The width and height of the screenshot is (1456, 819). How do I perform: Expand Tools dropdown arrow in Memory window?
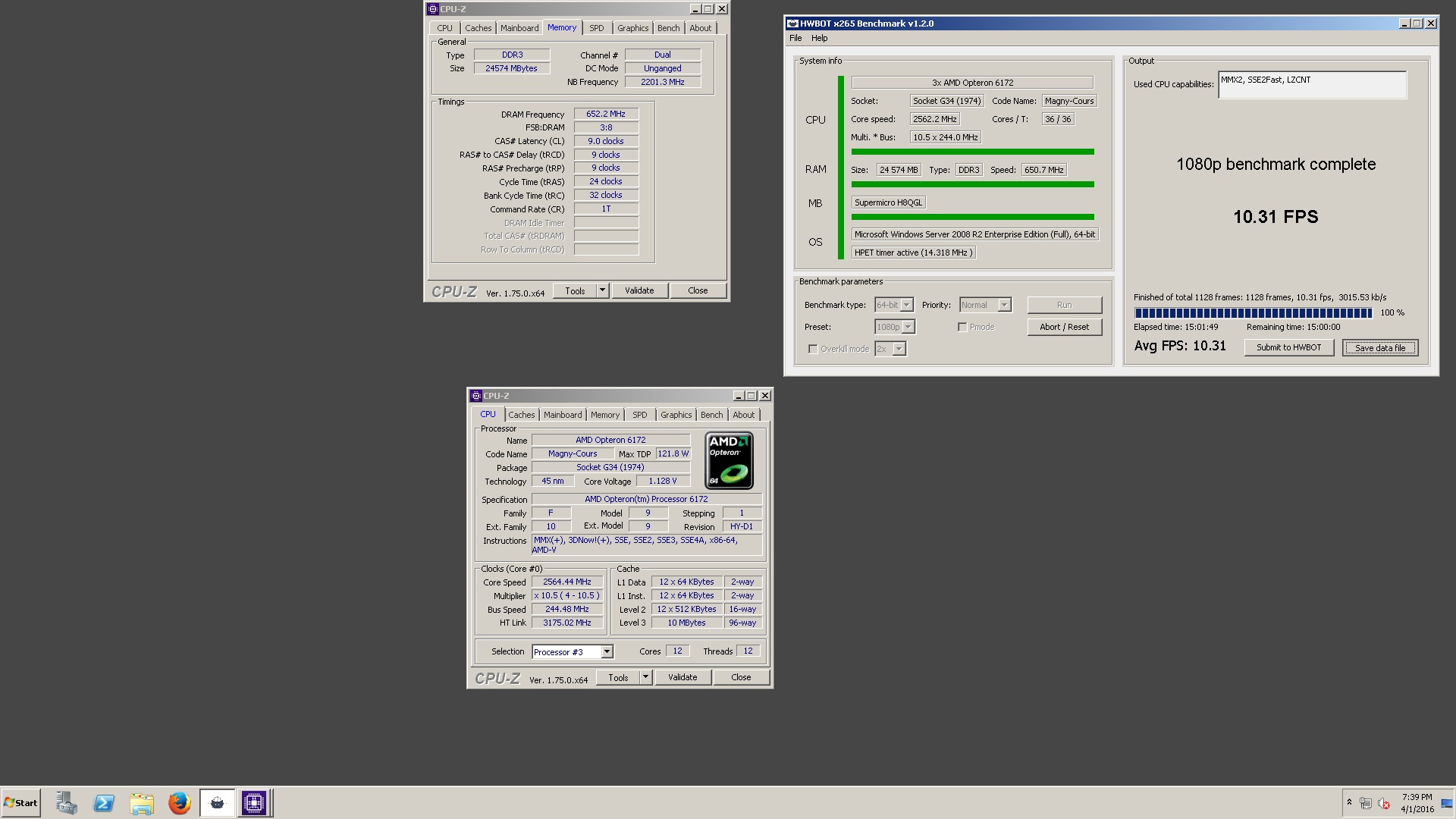point(603,290)
